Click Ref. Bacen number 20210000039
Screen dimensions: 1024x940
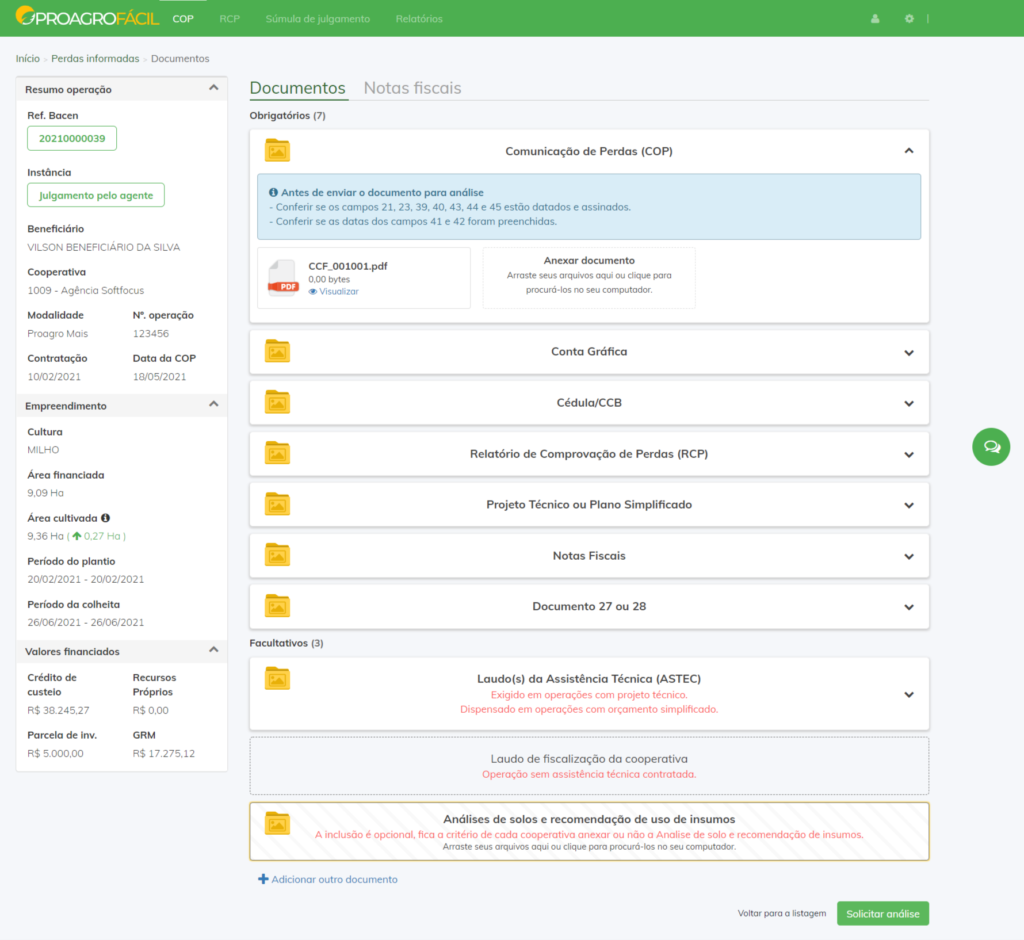click(x=72, y=138)
